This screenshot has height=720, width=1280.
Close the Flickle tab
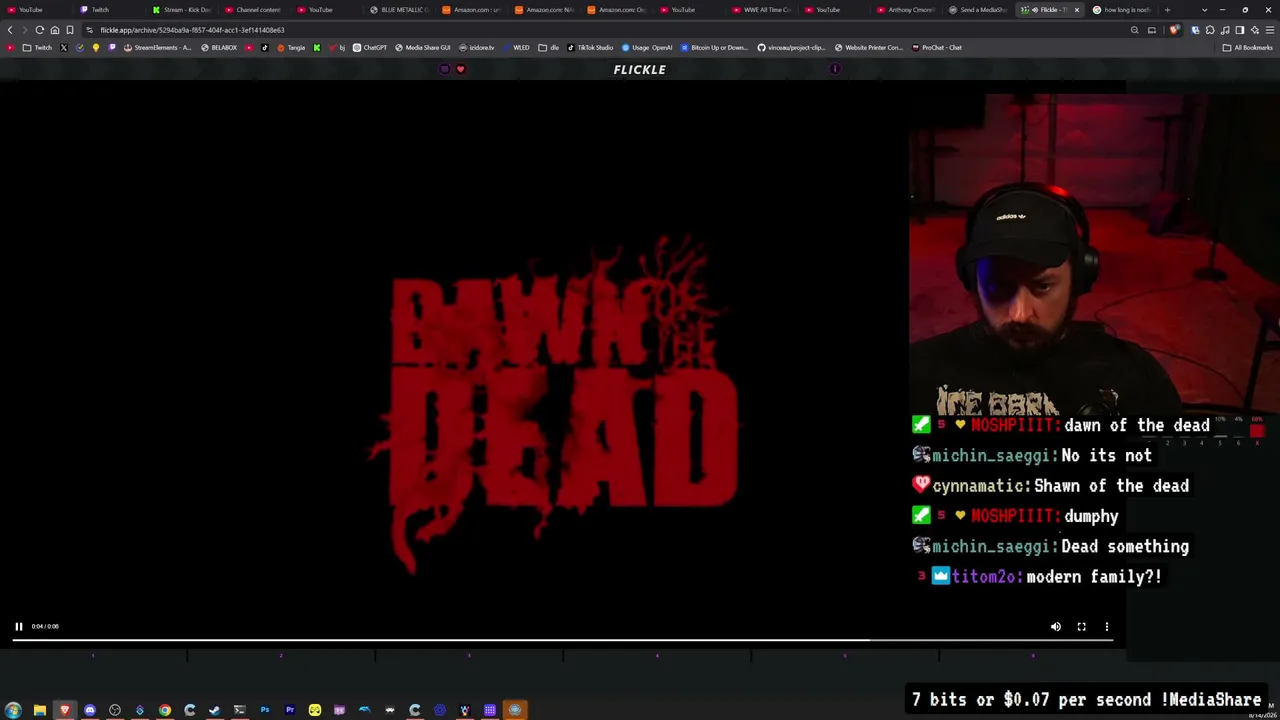1077,10
